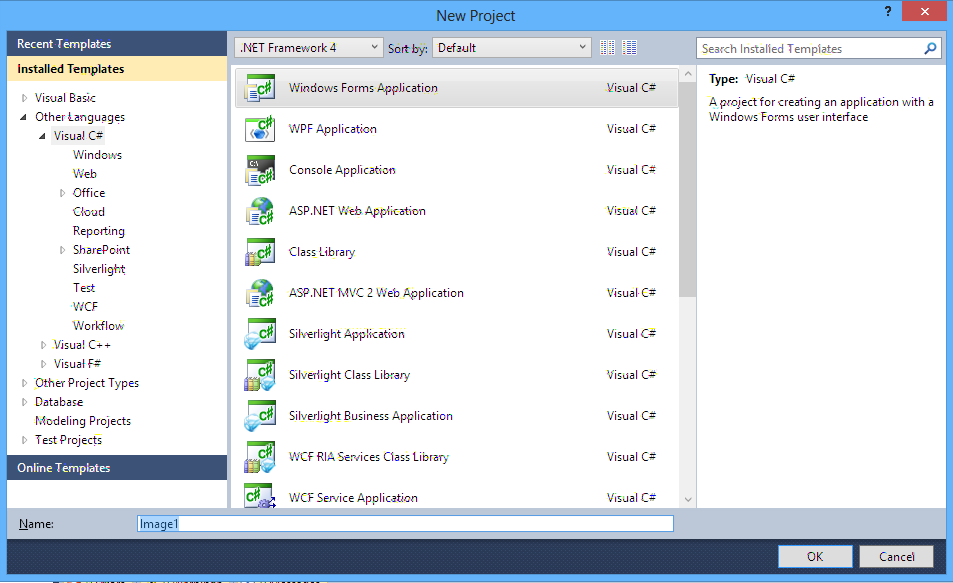Image resolution: width=953 pixels, height=583 pixels.
Task: Select the WCF RIA Services Class Library icon
Action: pyautogui.click(x=259, y=456)
